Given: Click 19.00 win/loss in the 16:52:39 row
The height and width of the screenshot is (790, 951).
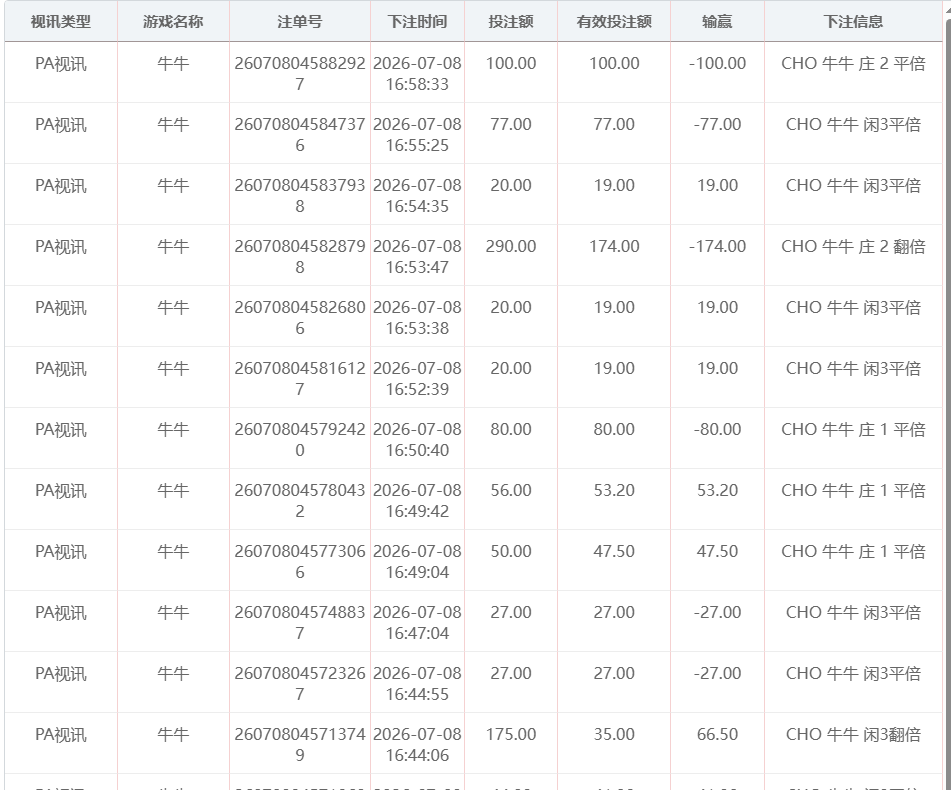Looking at the screenshot, I should [717, 368].
